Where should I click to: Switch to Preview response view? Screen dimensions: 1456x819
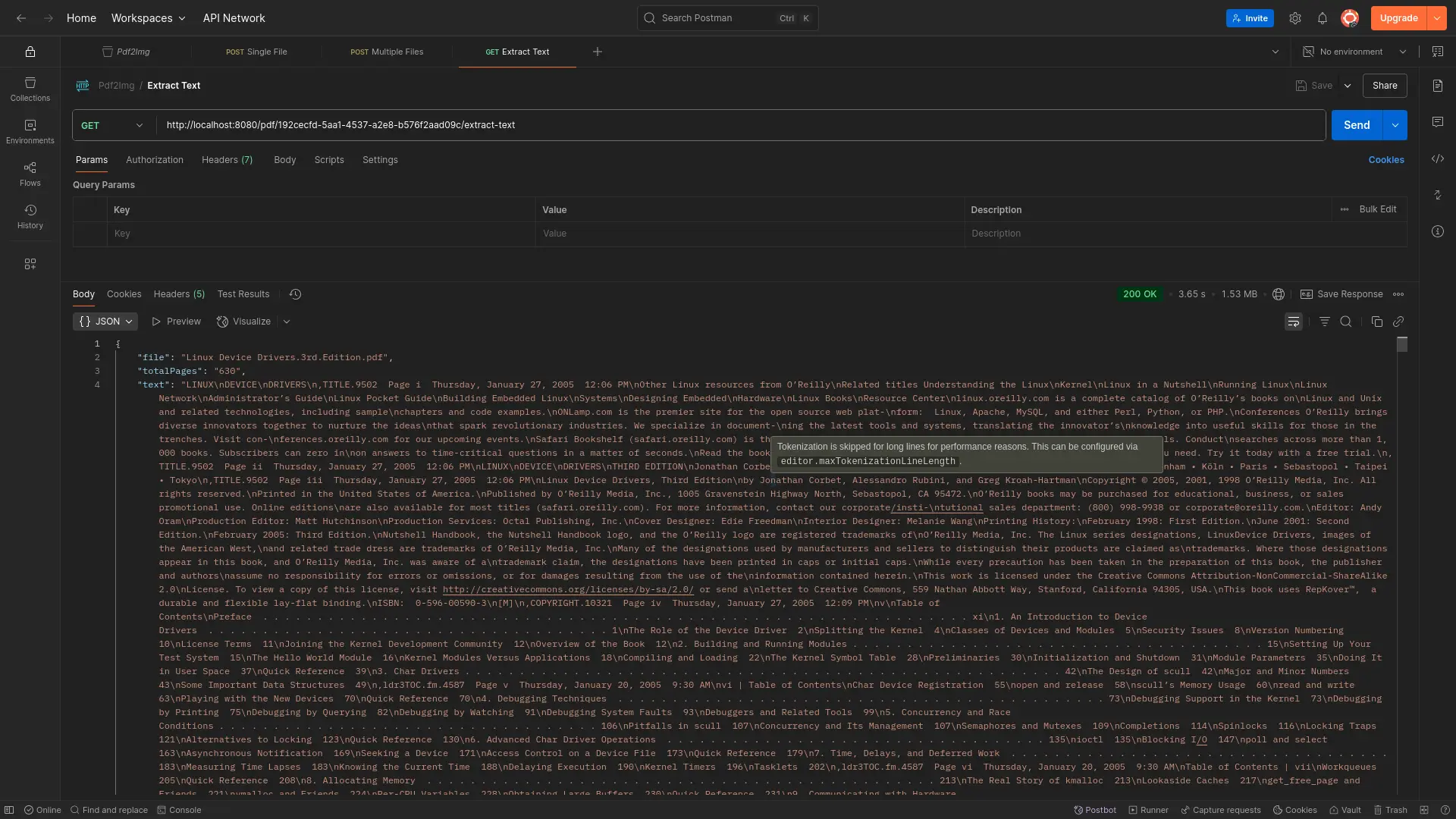click(177, 322)
